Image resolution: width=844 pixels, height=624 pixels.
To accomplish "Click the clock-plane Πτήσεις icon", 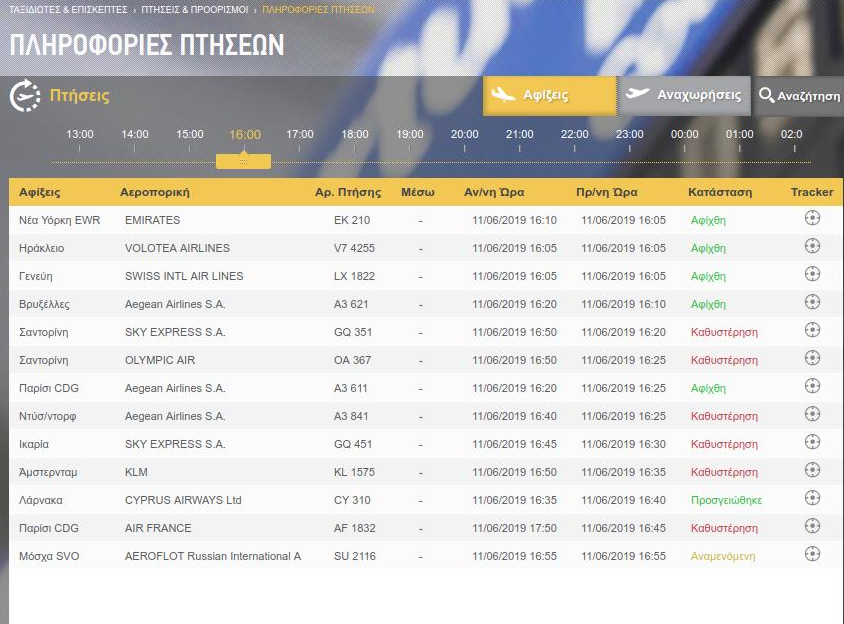I will (25, 96).
